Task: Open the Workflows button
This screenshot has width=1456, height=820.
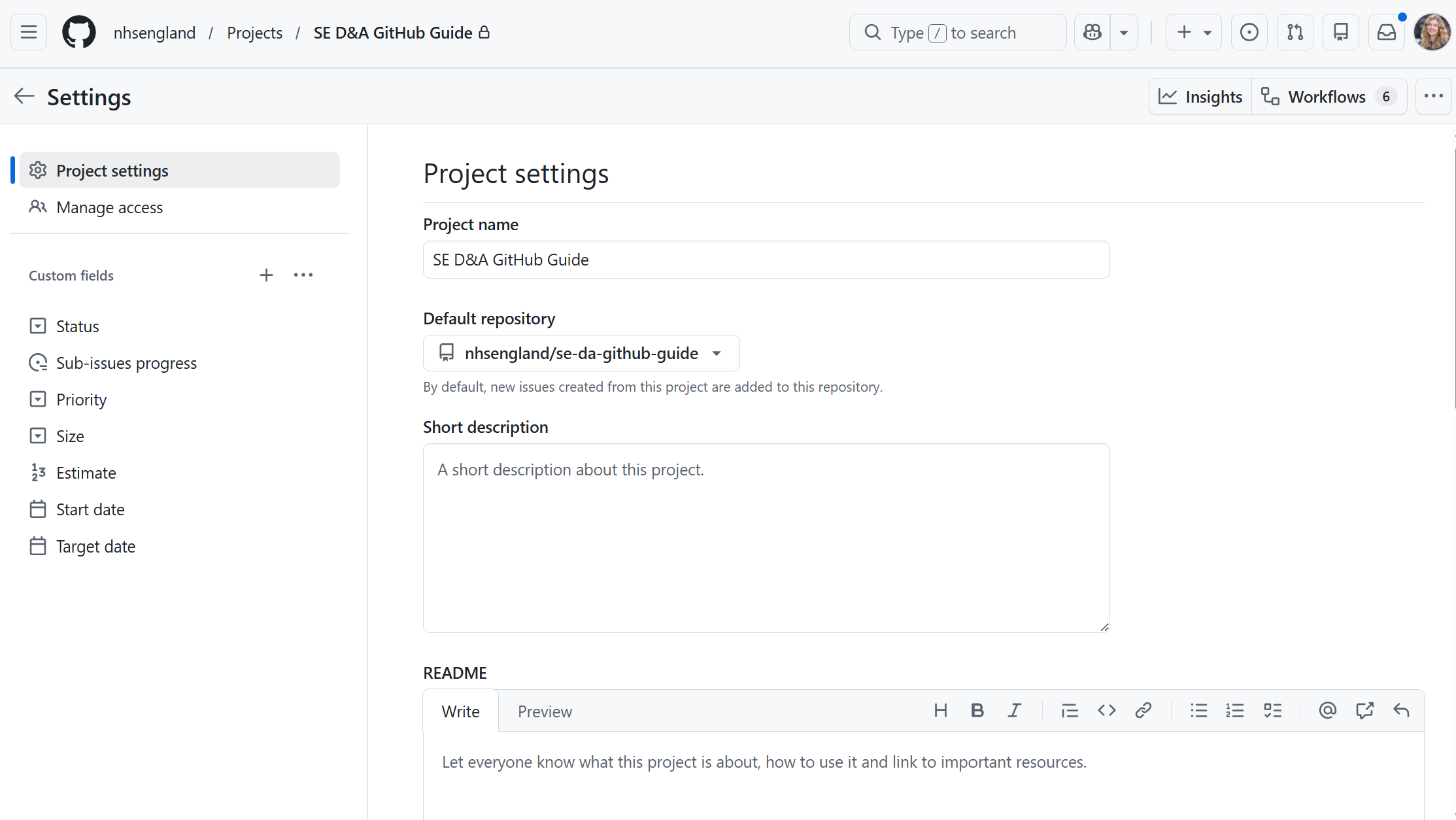Action: coord(1329,97)
